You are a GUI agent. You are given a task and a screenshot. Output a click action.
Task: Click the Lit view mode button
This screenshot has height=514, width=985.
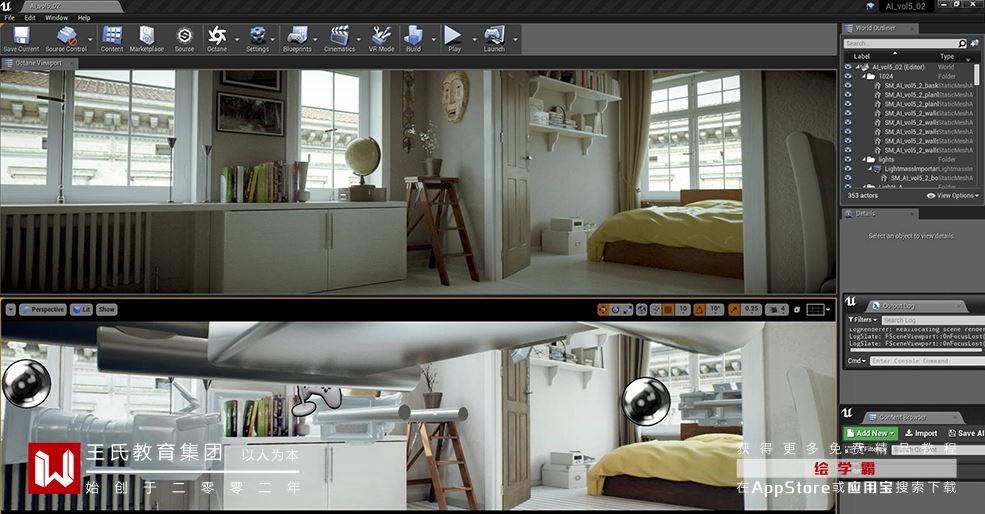pos(81,309)
